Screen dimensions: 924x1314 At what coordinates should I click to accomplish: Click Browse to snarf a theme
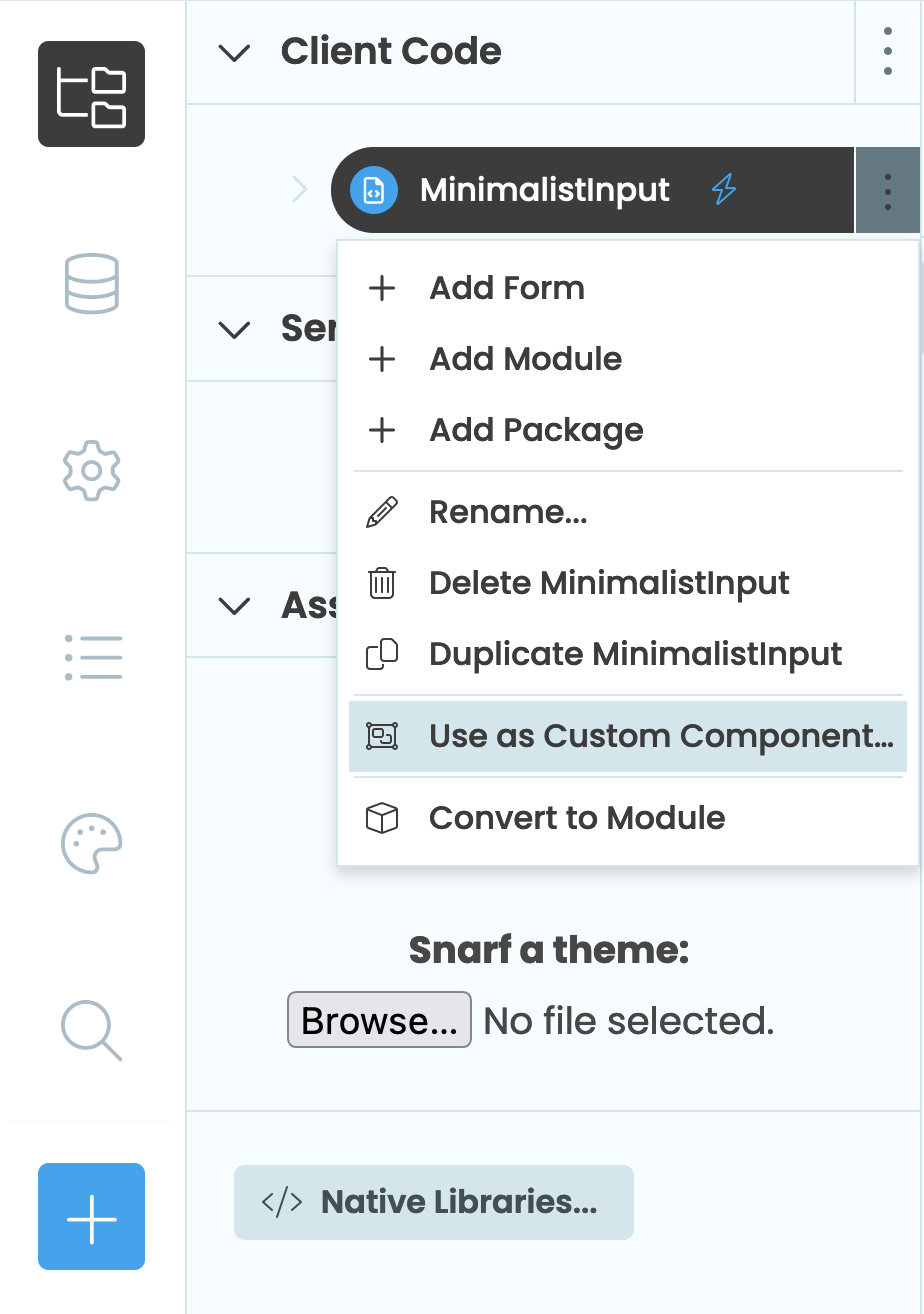point(379,1019)
